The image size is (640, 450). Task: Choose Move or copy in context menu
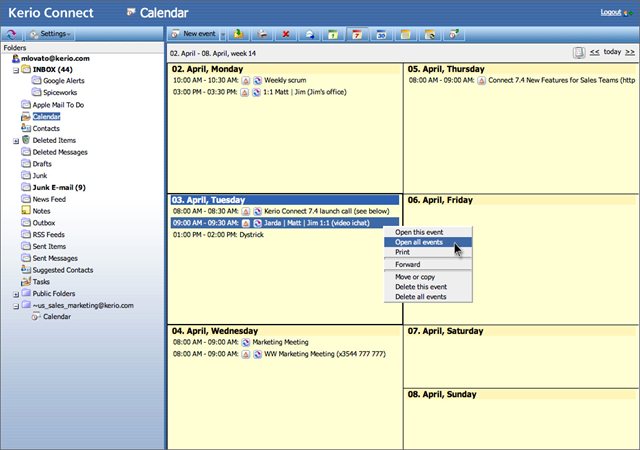(428, 277)
